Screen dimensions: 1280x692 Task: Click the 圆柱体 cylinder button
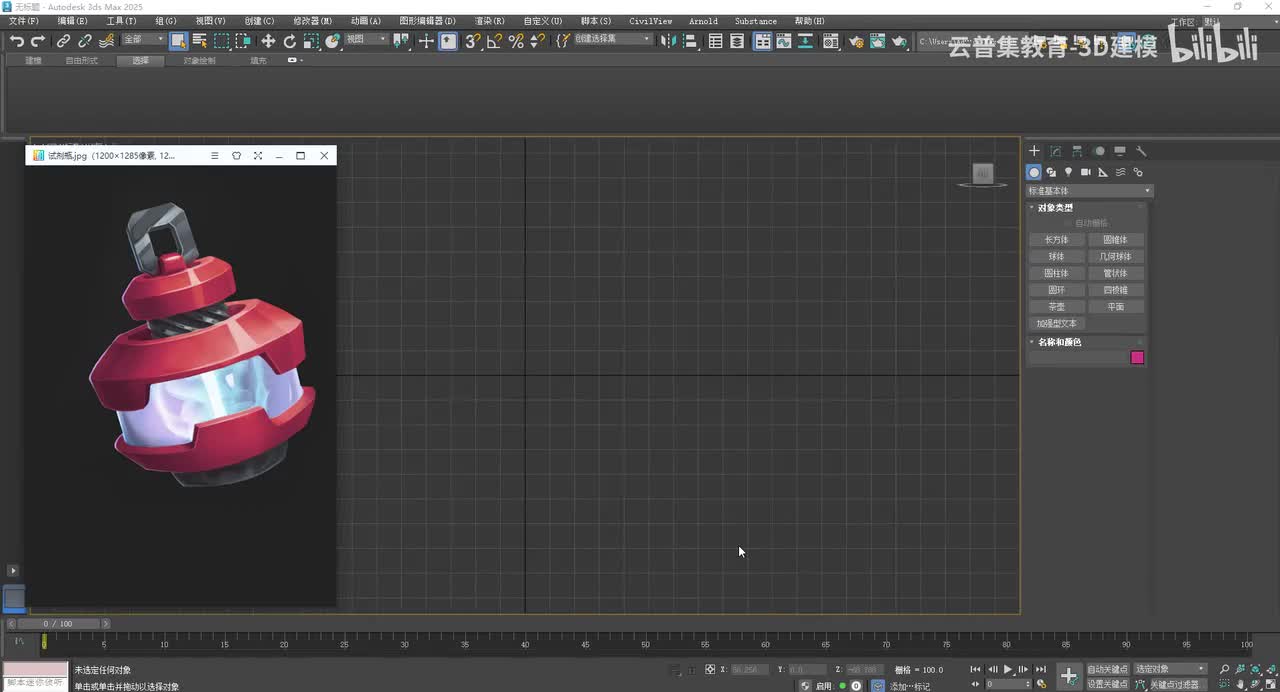(x=1056, y=273)
